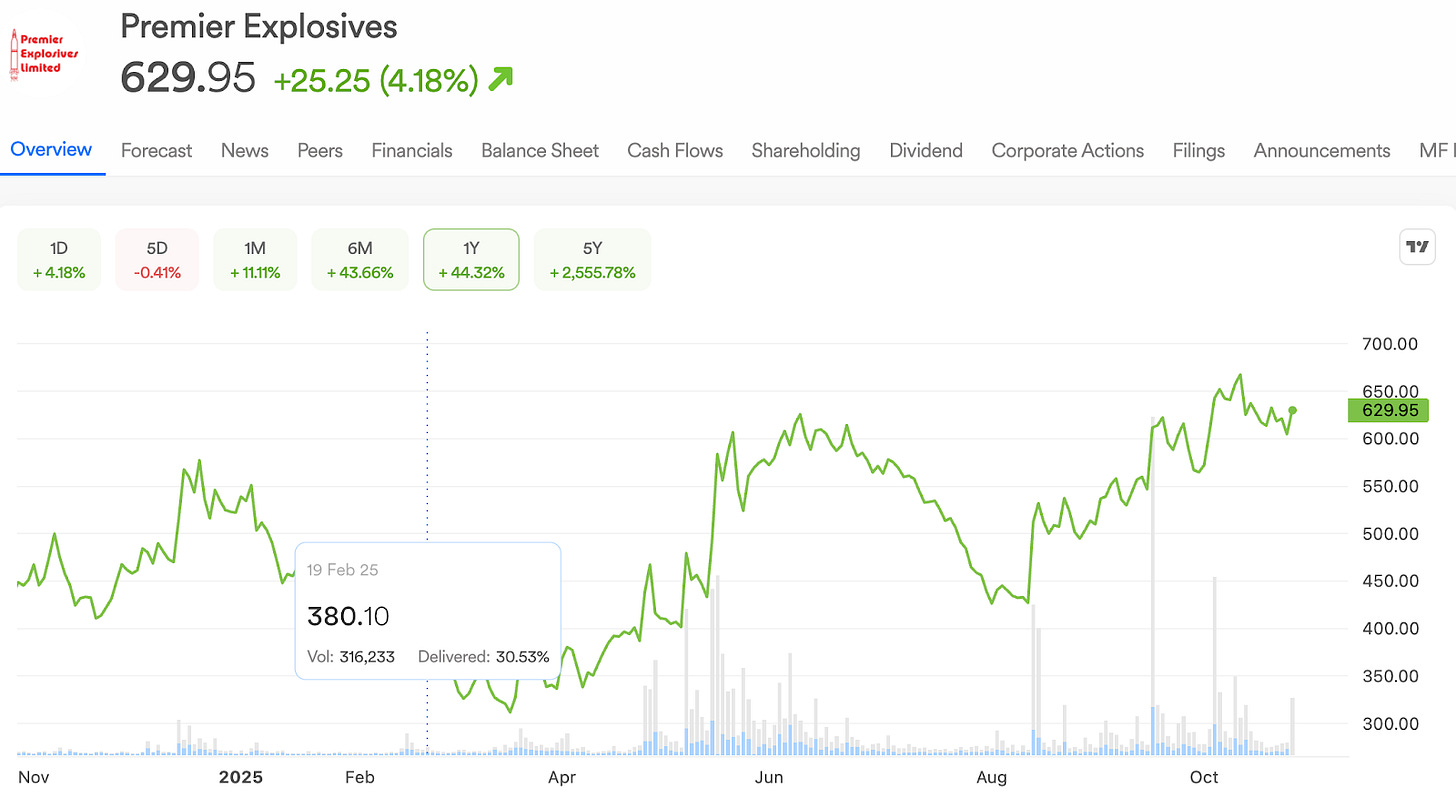Click the Vol: 316,233 tooltip value
1456x808 pixels.
pyautogui.click(x=351, y=657)
